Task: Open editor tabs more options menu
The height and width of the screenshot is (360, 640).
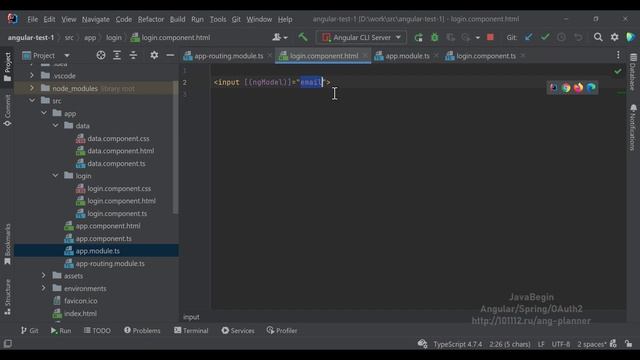Action: point(618,55)
